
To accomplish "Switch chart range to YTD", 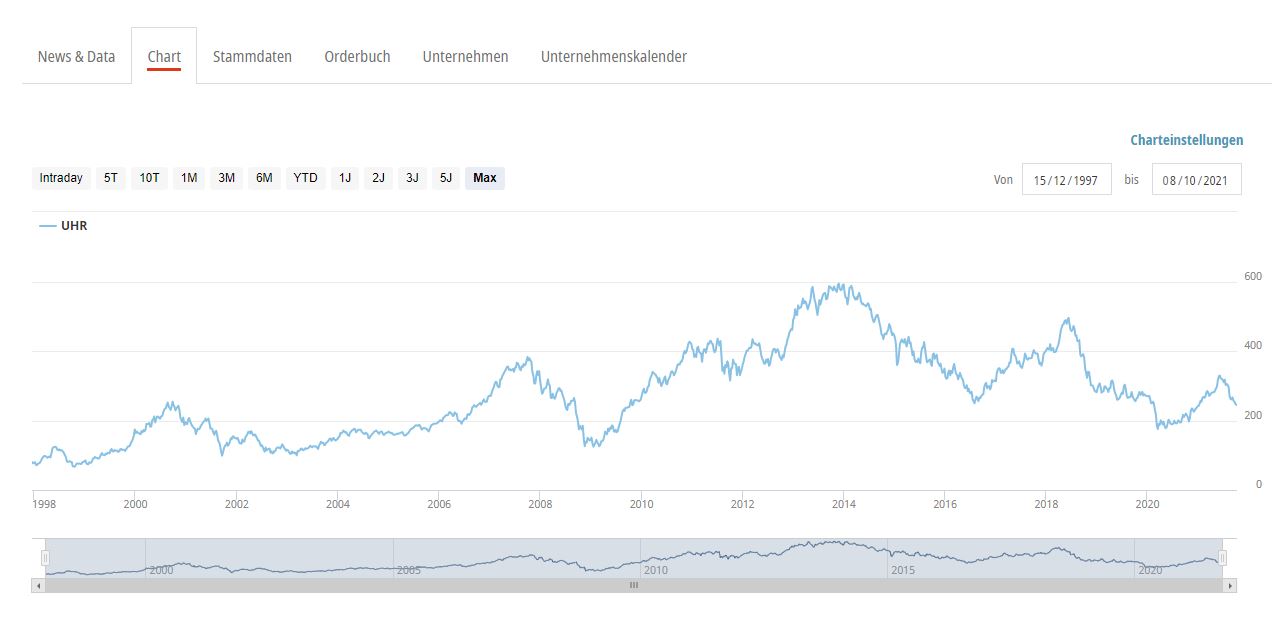I will 305,178.
